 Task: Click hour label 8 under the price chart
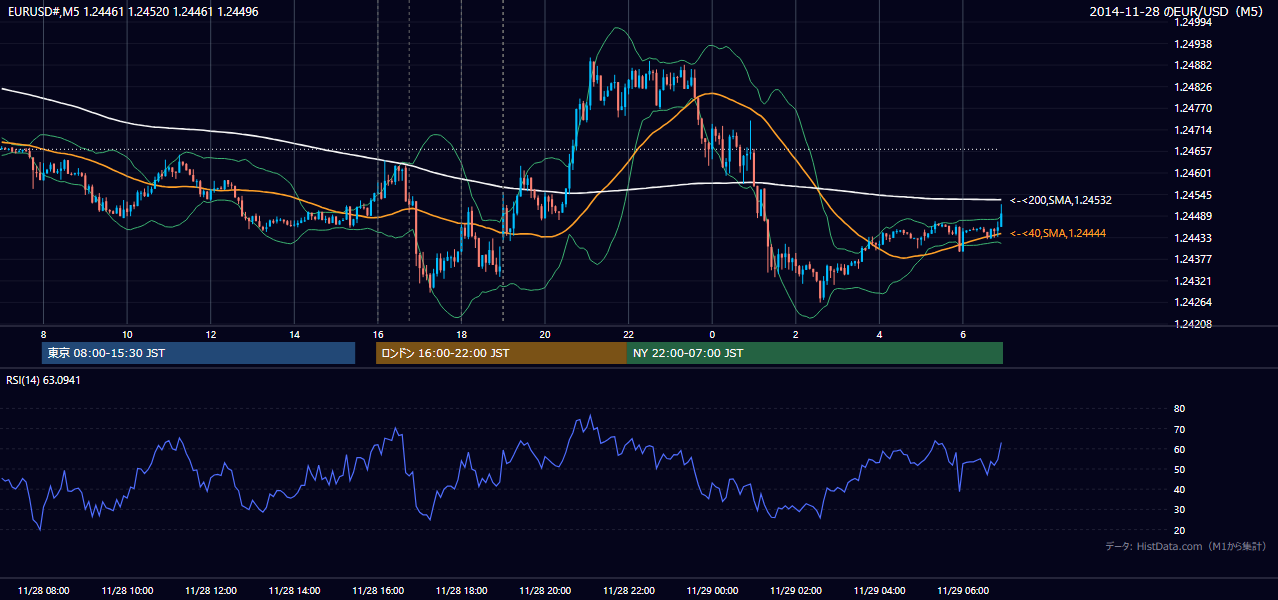(x=43, y=333)
